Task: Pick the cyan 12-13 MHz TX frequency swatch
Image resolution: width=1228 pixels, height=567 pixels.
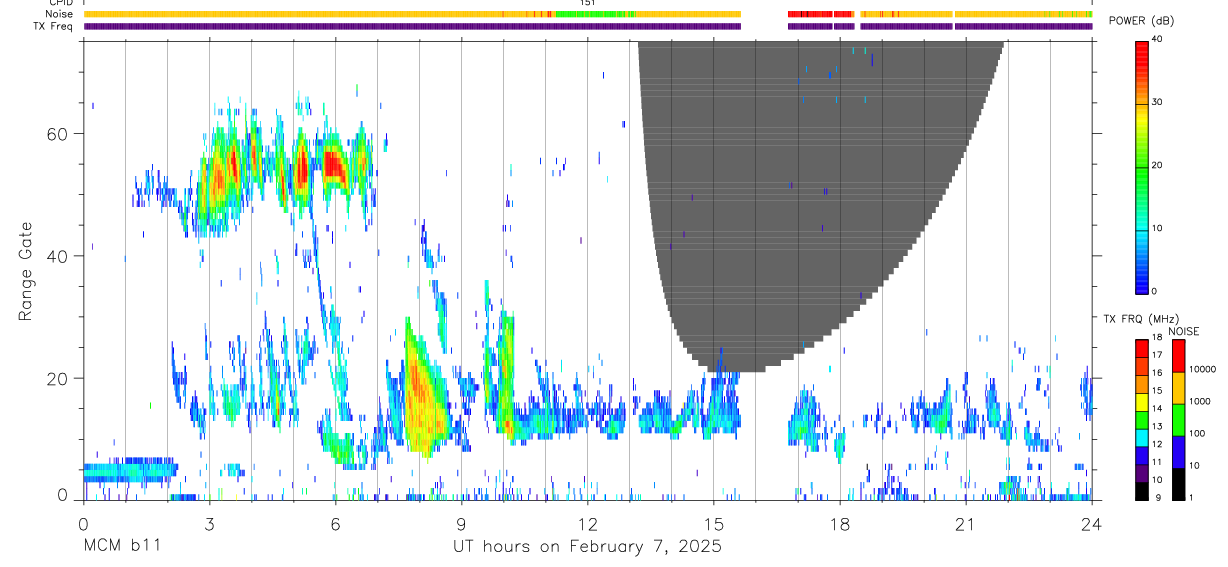Action: 1142,438
